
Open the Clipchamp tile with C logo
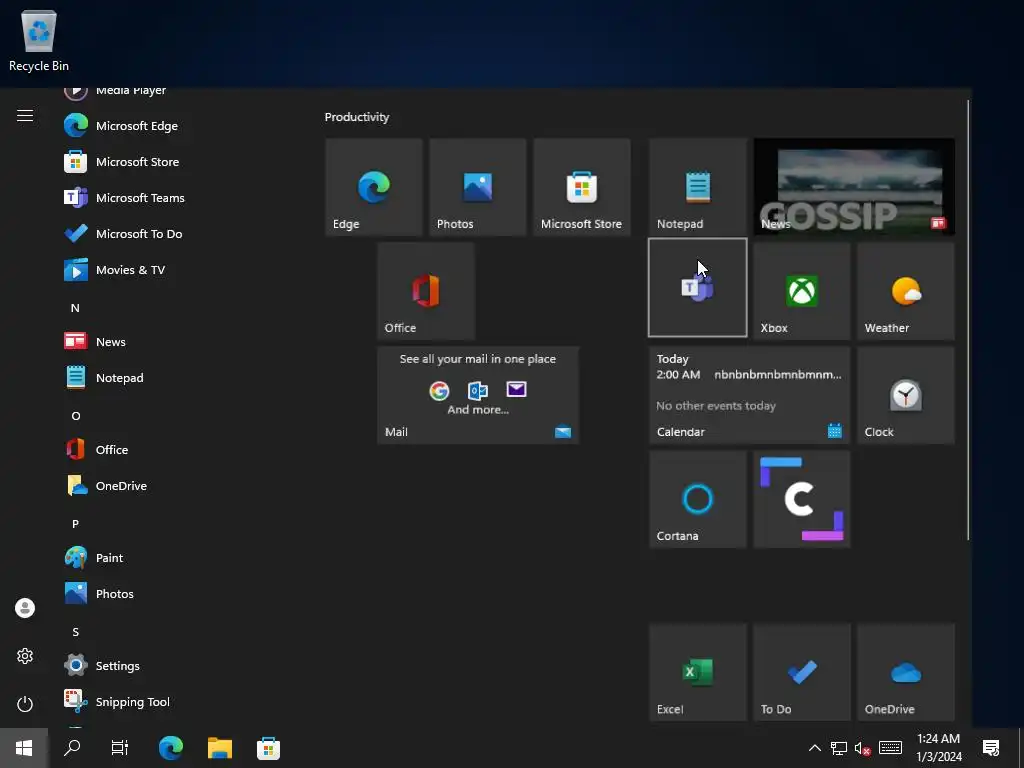pos(802,499)
